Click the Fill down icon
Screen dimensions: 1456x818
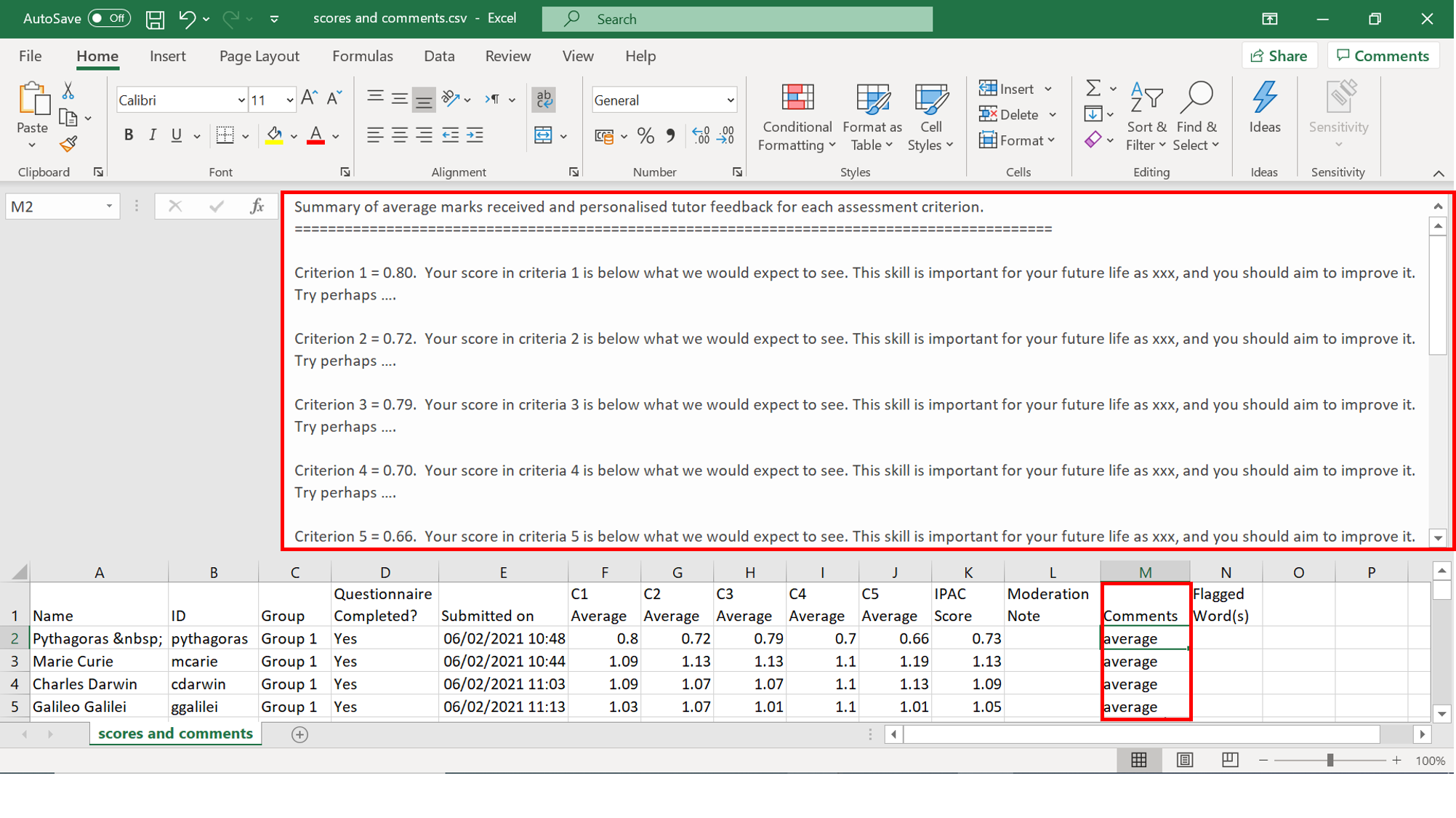pos(1093,114)
